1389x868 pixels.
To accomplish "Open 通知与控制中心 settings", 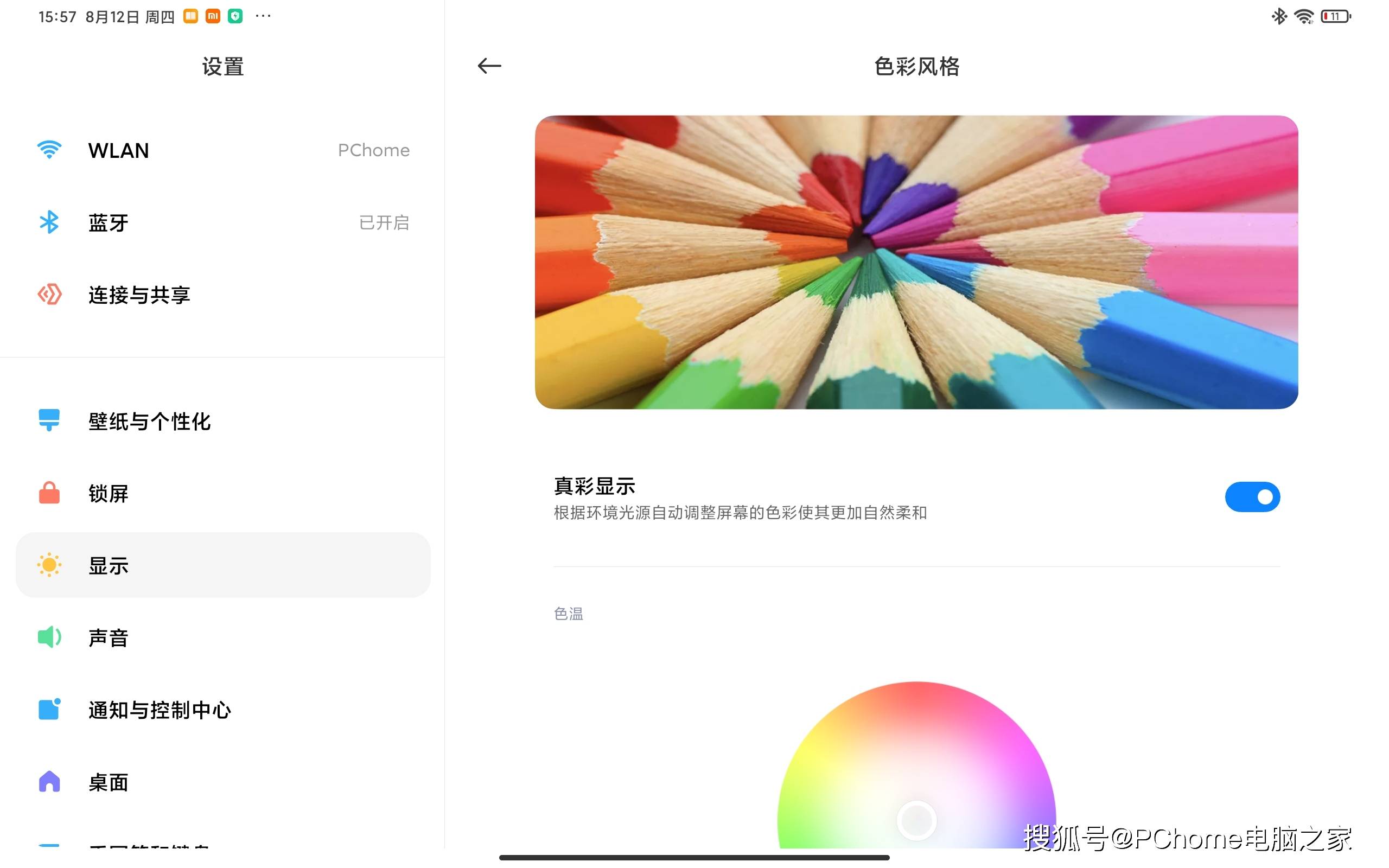I will (x=222, y=710).
